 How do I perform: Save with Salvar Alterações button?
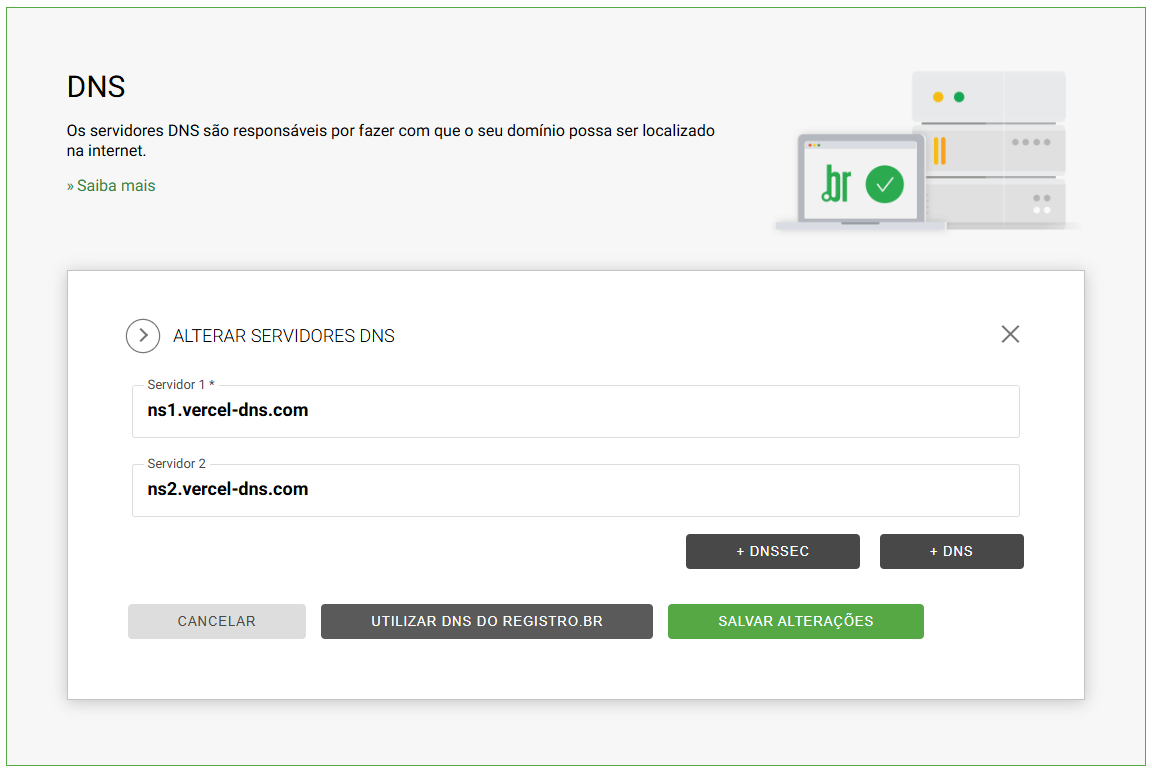(x=795, y=621)
